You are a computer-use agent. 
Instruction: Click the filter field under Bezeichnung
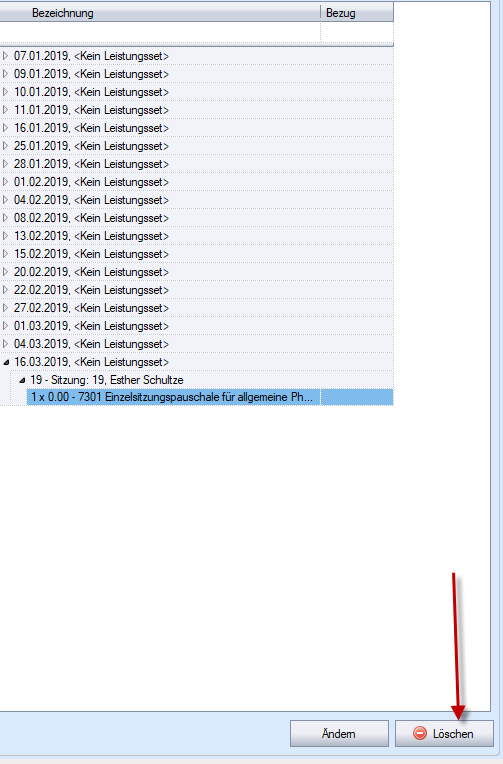[x=160, y=33]
